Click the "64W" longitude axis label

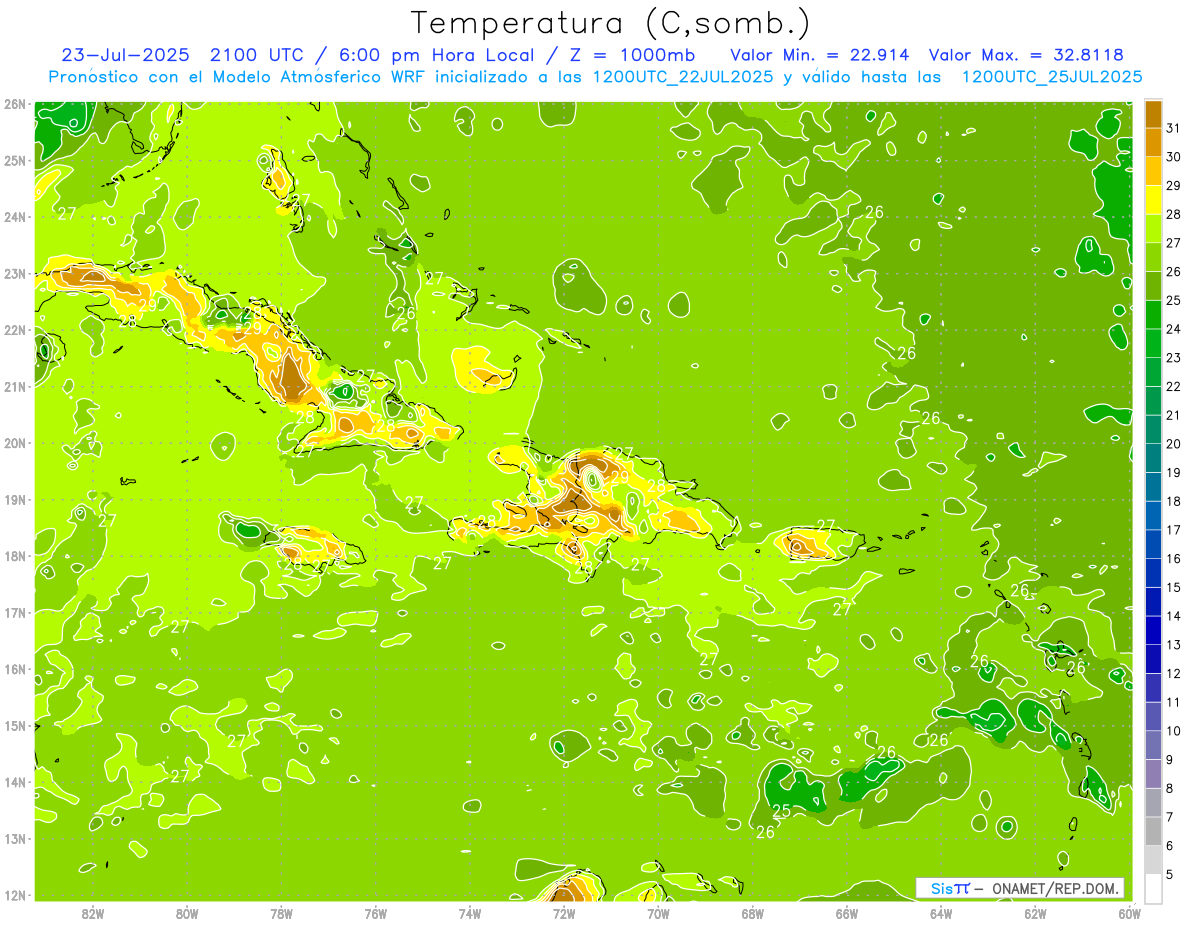[x=941, y=914]
